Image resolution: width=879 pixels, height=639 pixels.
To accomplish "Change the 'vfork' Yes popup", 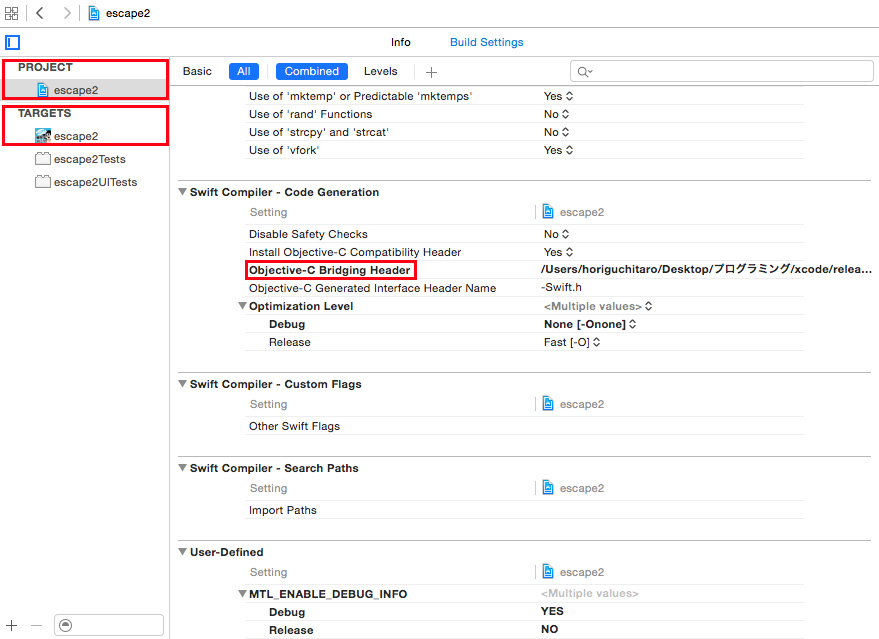I will click(558, 150).
